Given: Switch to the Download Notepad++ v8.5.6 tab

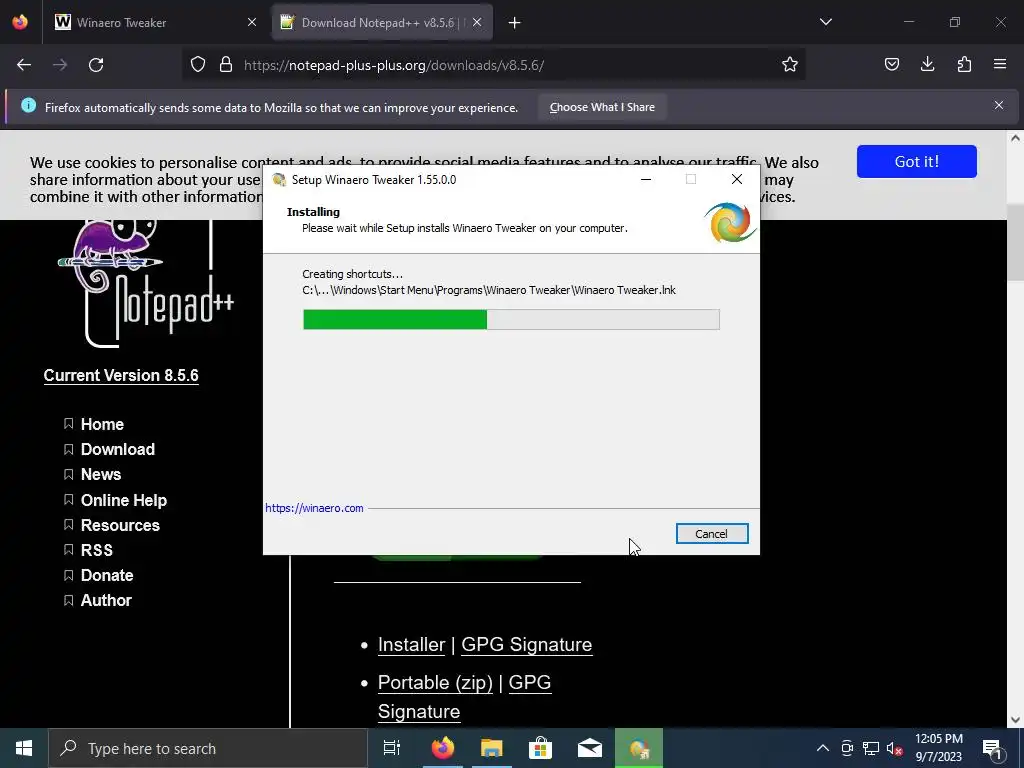Looking at the screenshot, I should click(382, 22).
